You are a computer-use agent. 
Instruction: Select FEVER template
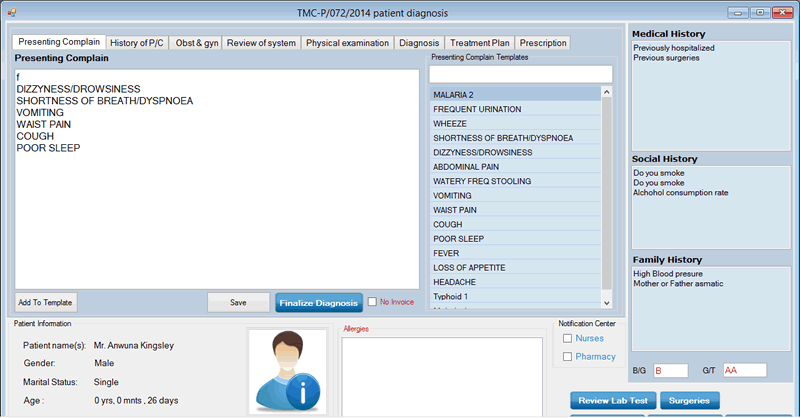pyautogui.click(x=515, y=253)
